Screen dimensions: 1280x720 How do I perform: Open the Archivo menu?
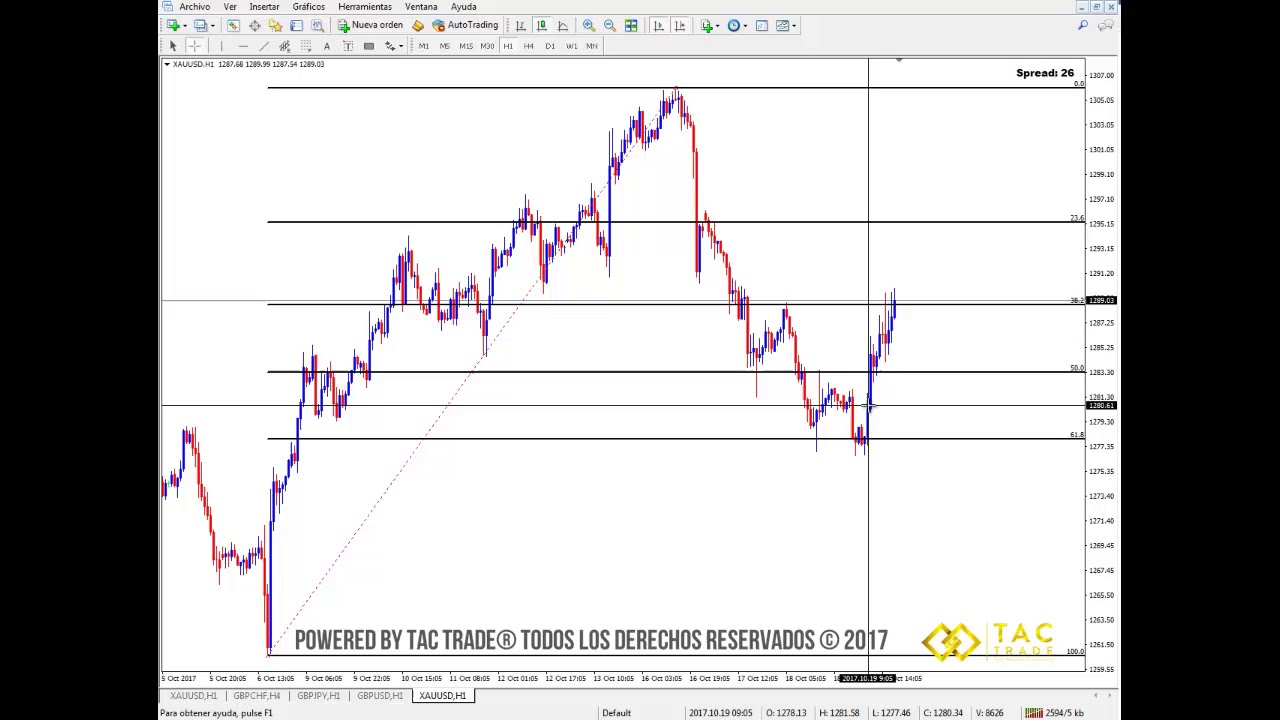(195, 6)
